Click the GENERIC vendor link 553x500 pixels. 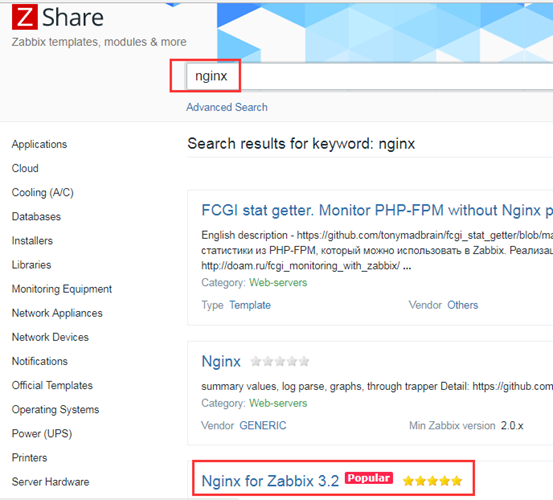click(x=263, y=426)
